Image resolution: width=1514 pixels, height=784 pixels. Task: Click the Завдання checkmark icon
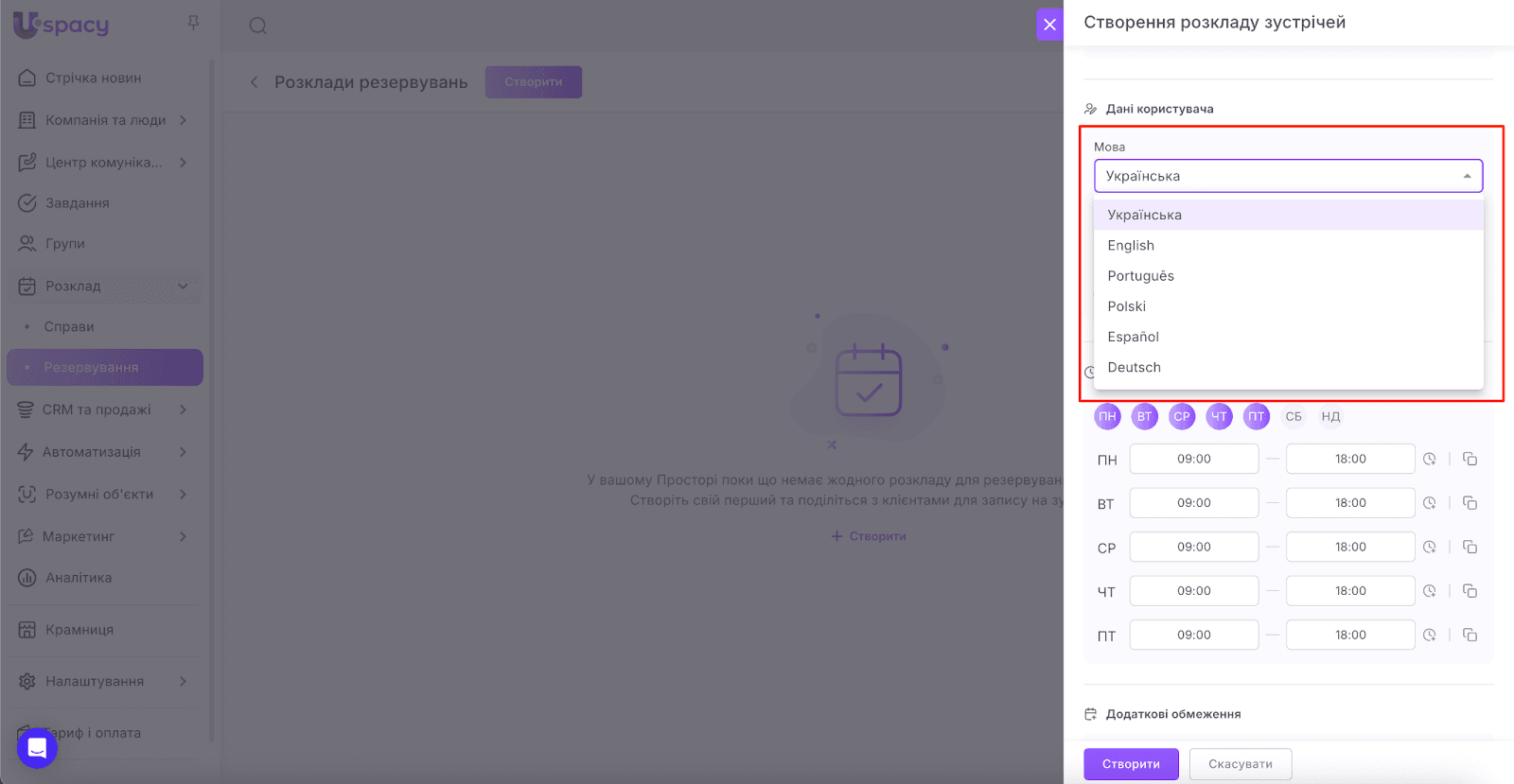pyautogui.click(x=27, y=202)
